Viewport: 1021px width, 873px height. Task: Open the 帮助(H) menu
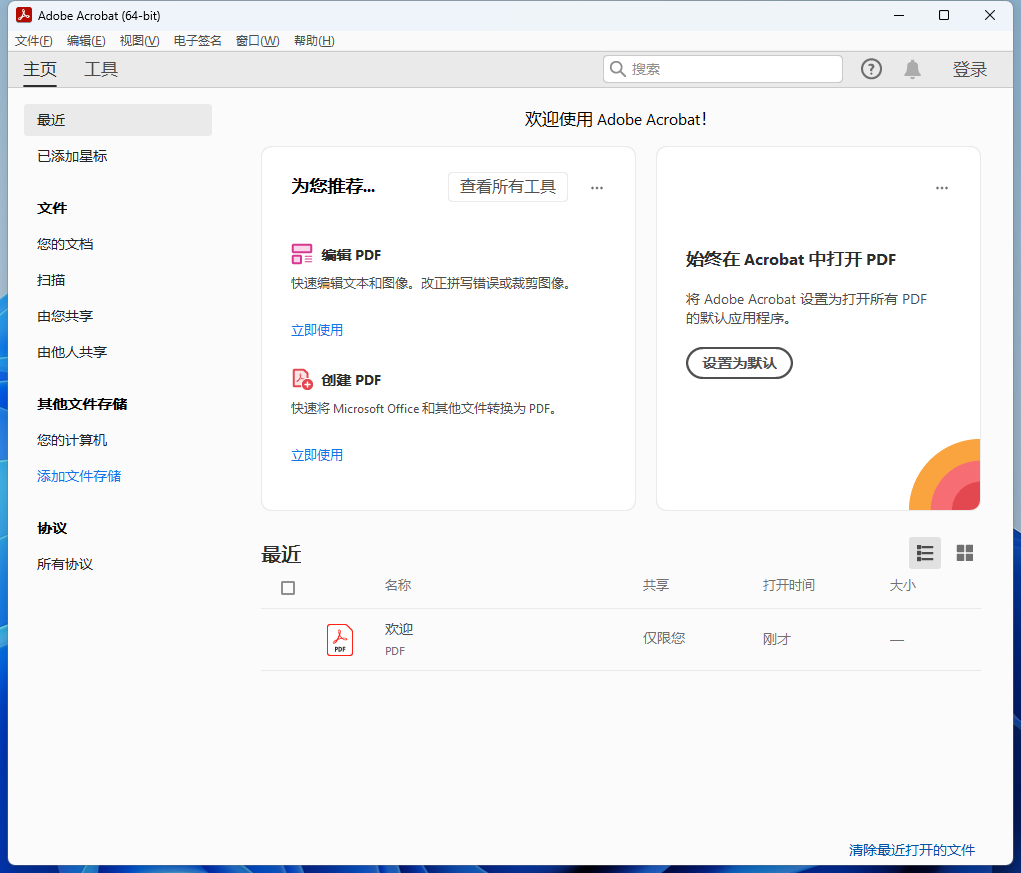tap(314, 41)
